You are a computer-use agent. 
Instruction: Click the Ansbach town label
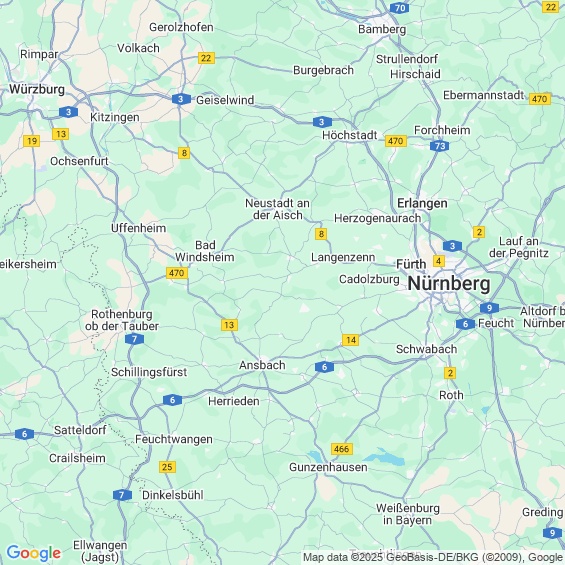(x=262, y=365)
